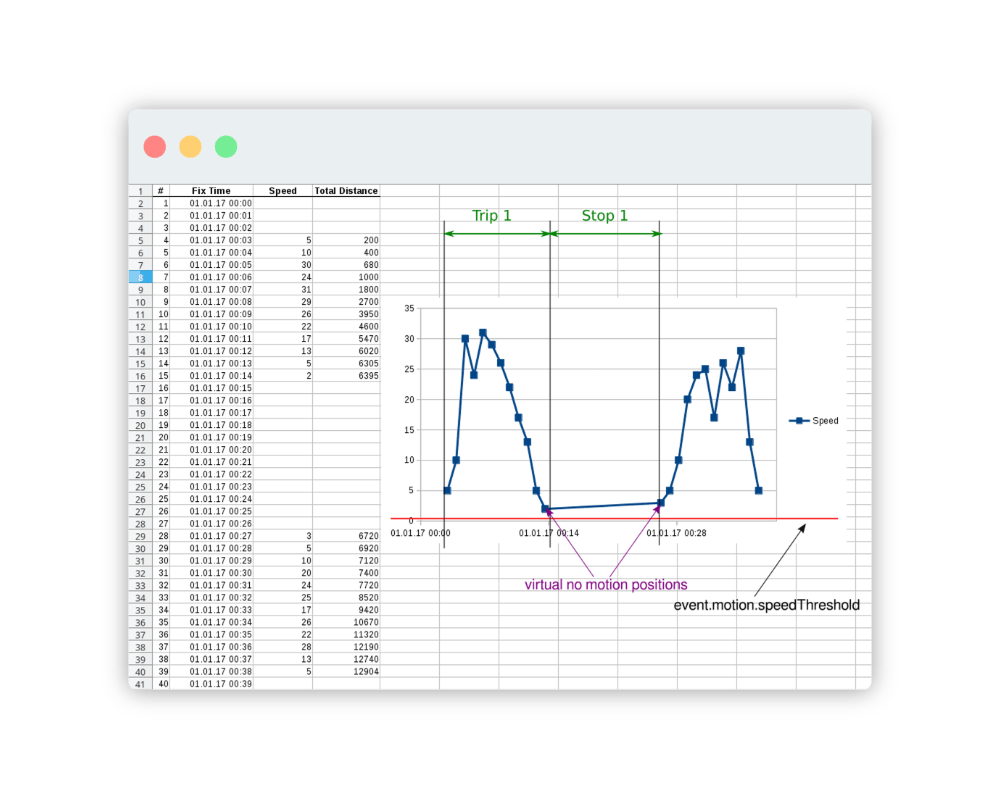Click the Speed legend marker icon in chart
This screenshot has height=800, width=1000.
[x=799, y=421]
